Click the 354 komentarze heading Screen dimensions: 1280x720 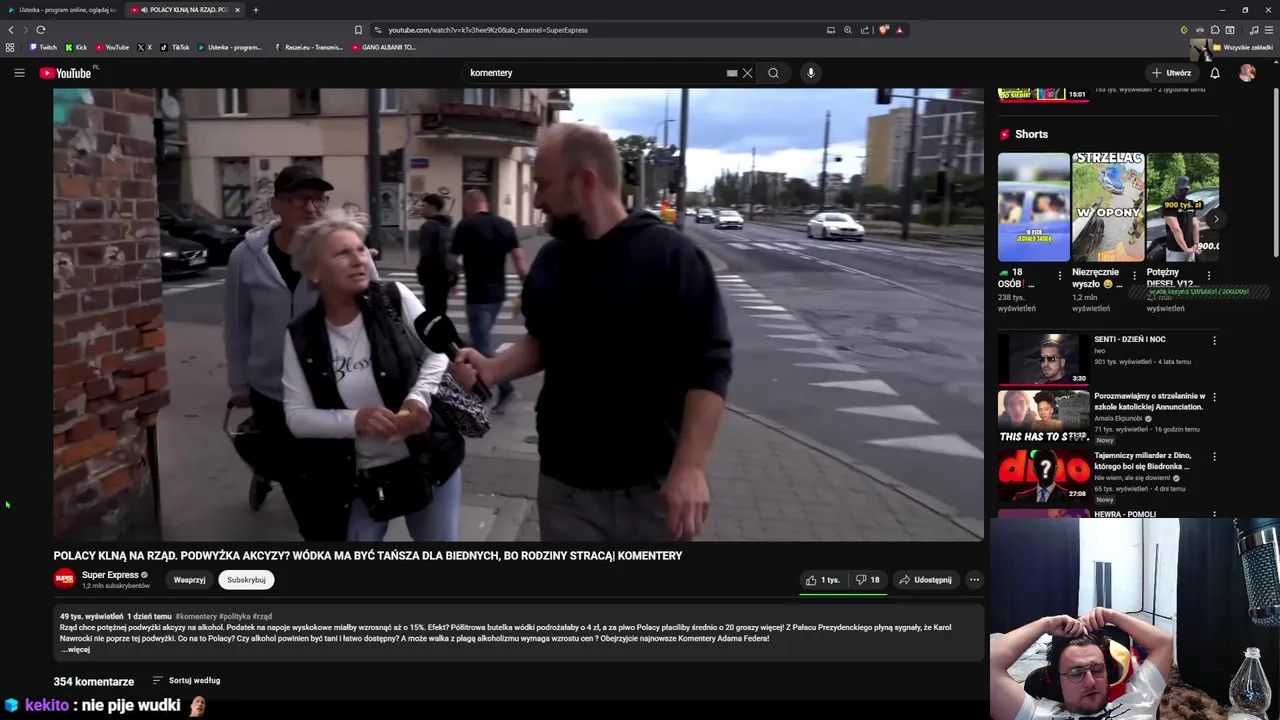pyautogui.click(x=94, y=682)
